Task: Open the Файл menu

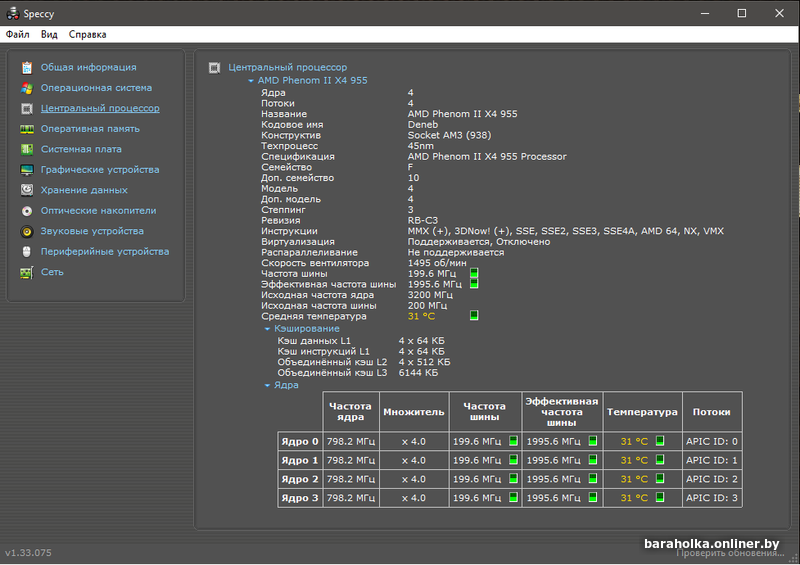Action: point(17,34)
